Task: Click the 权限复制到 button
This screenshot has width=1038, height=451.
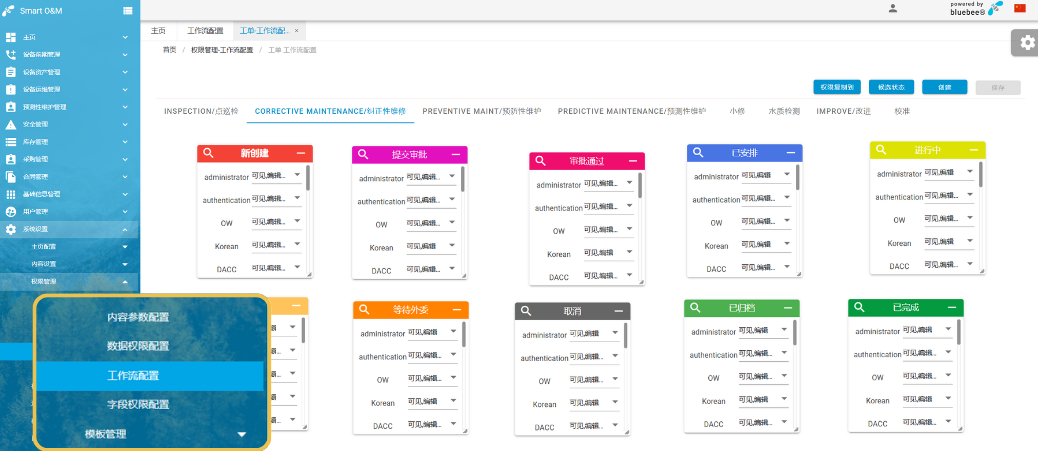Action: pyautogui.click(x=837, y=87)
